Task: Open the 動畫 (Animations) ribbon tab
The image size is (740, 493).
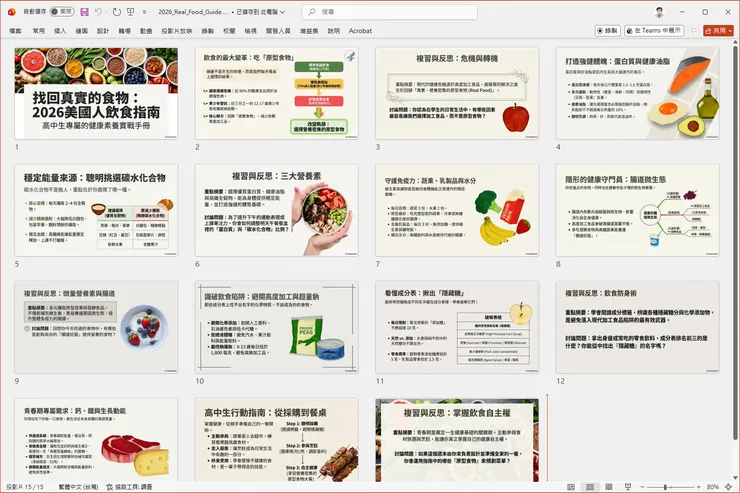Action: coord(146,31)
